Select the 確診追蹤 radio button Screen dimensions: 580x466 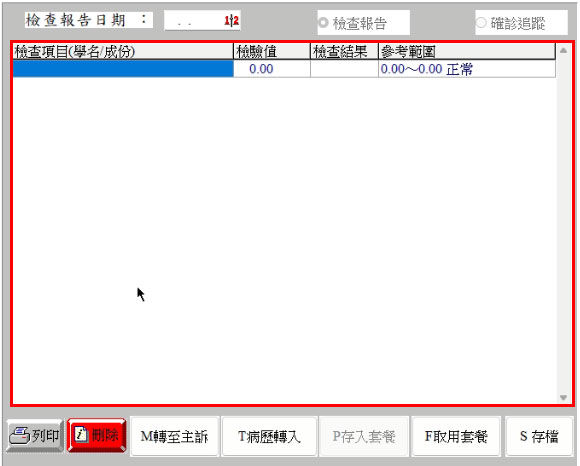coord(481,23)
